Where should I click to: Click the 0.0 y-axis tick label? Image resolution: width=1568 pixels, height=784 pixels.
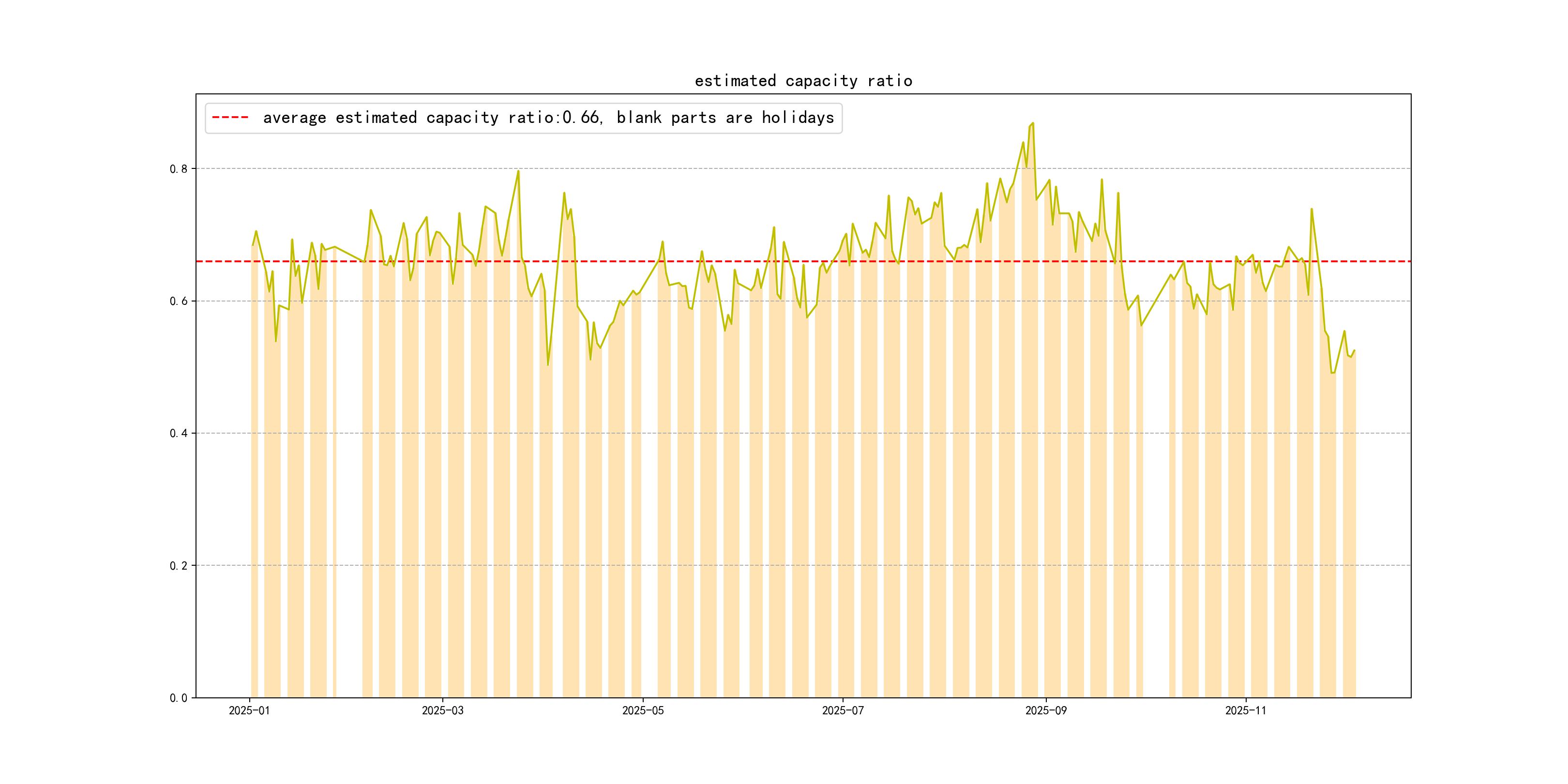click(x=179, y=697)
